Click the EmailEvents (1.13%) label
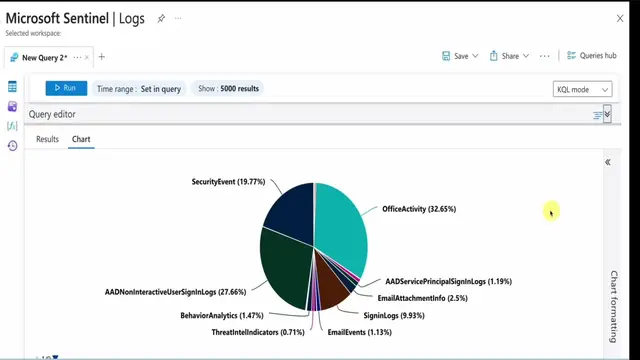640x360 pixels. click(x=360, y=332)
